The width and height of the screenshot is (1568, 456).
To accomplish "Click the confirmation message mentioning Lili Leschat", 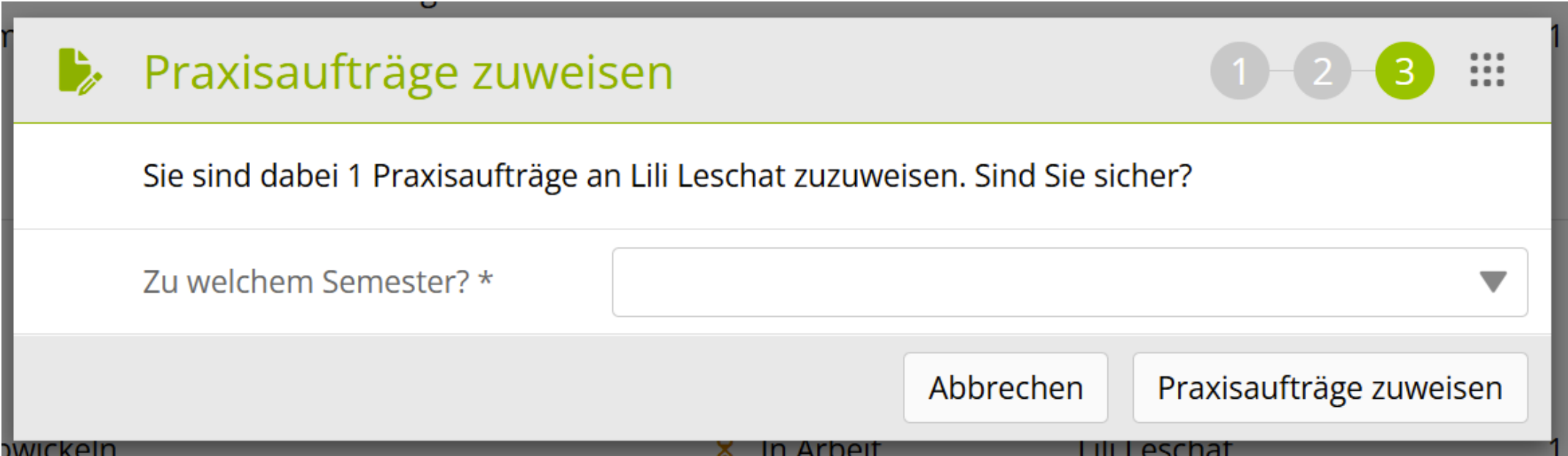I will coord(667,176).
